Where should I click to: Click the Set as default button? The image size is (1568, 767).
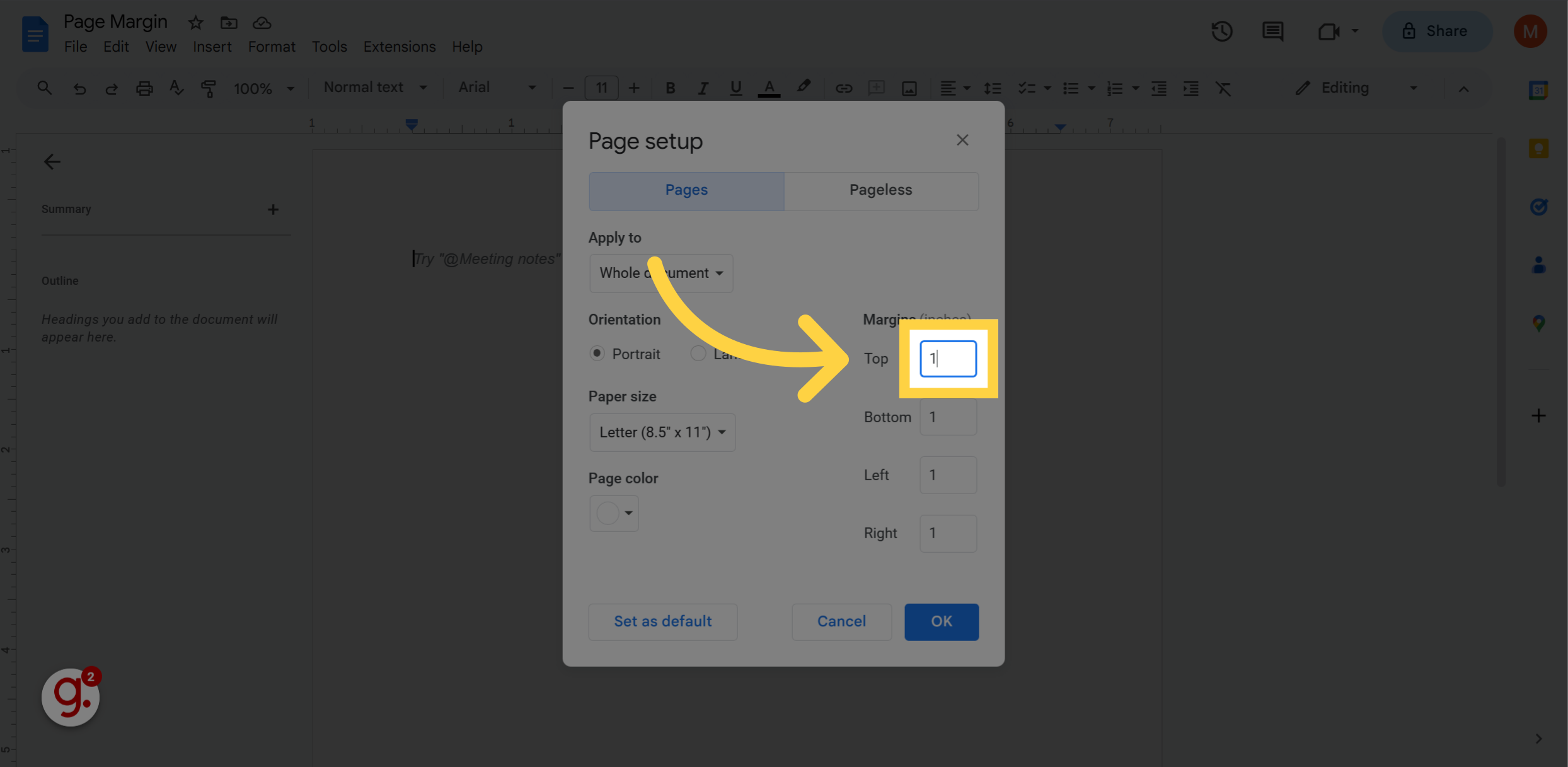coord(662,621)
